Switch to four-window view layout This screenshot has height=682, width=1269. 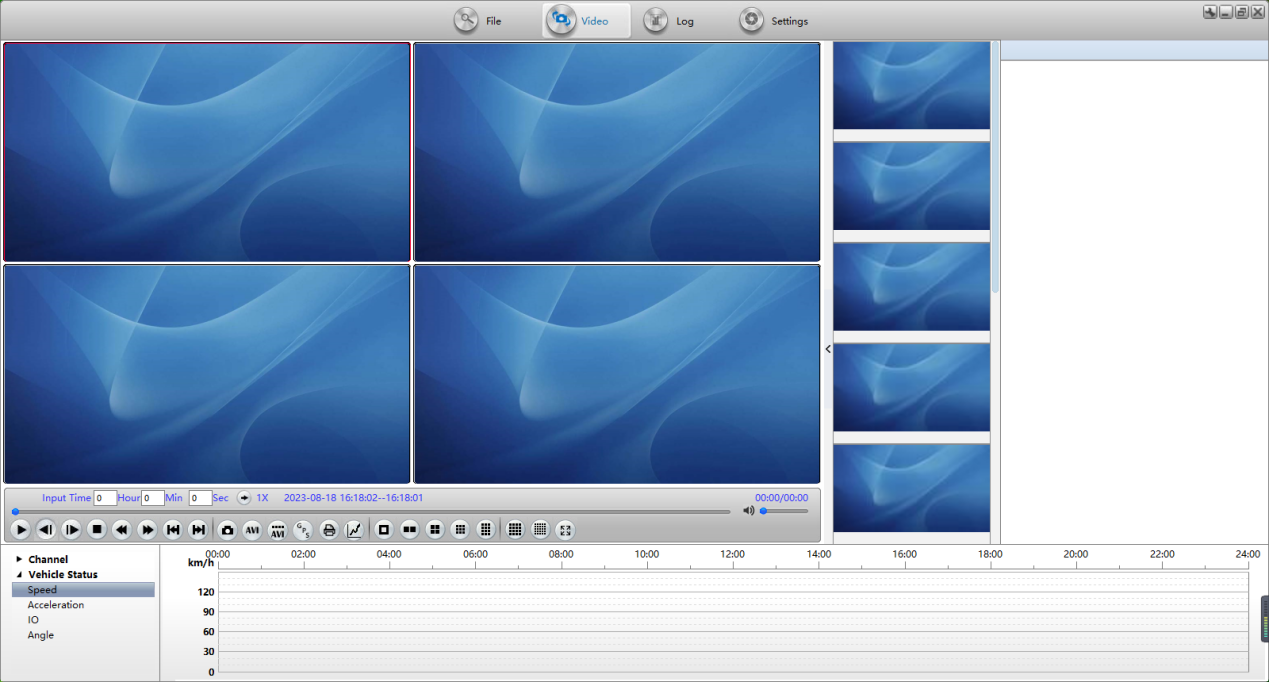click(435, 530)
